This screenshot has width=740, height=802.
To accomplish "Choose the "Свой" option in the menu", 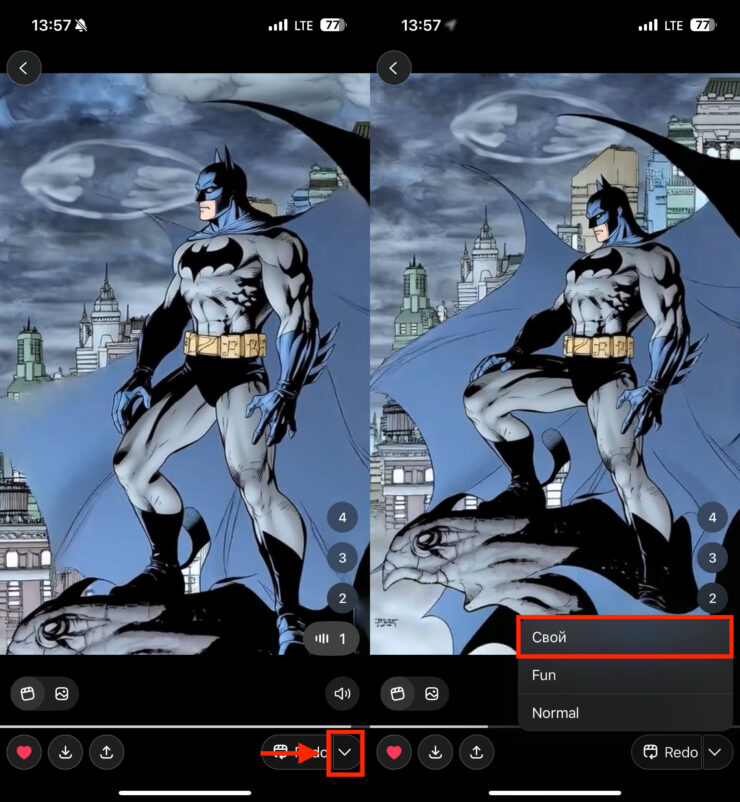I will tap(625, 637).
